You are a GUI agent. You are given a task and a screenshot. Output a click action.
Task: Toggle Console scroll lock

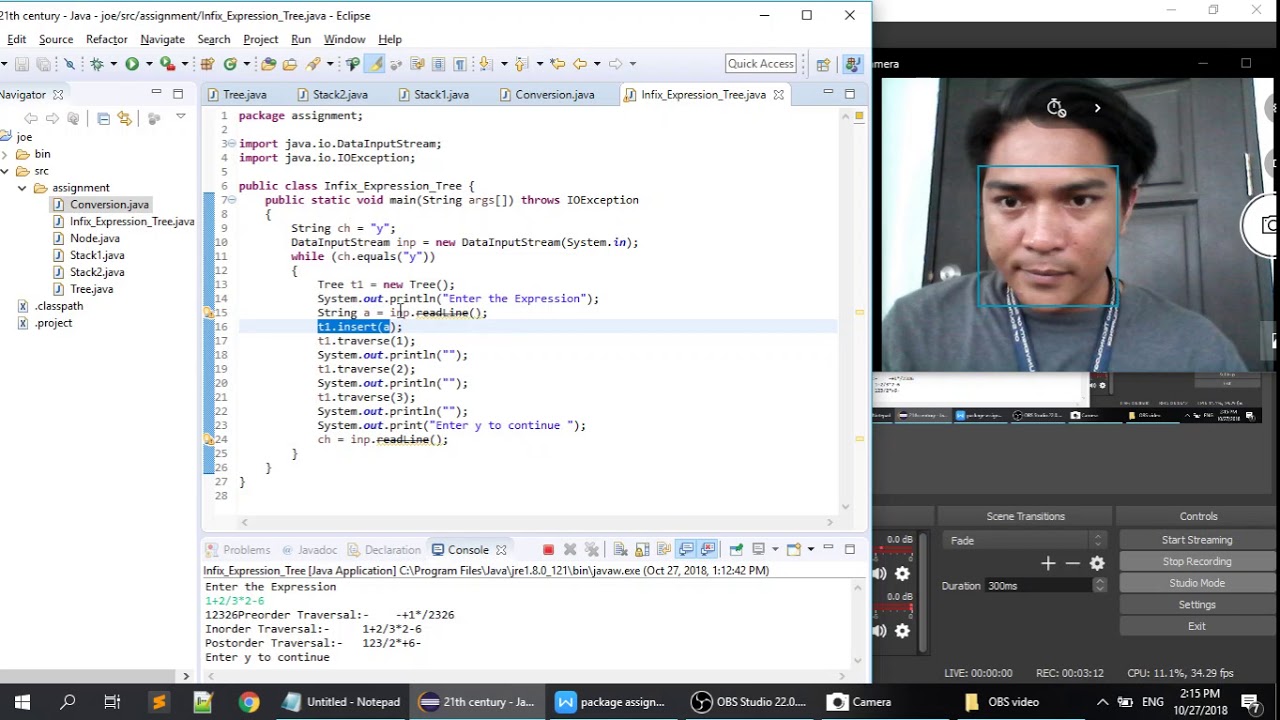[x=642, y=549]
